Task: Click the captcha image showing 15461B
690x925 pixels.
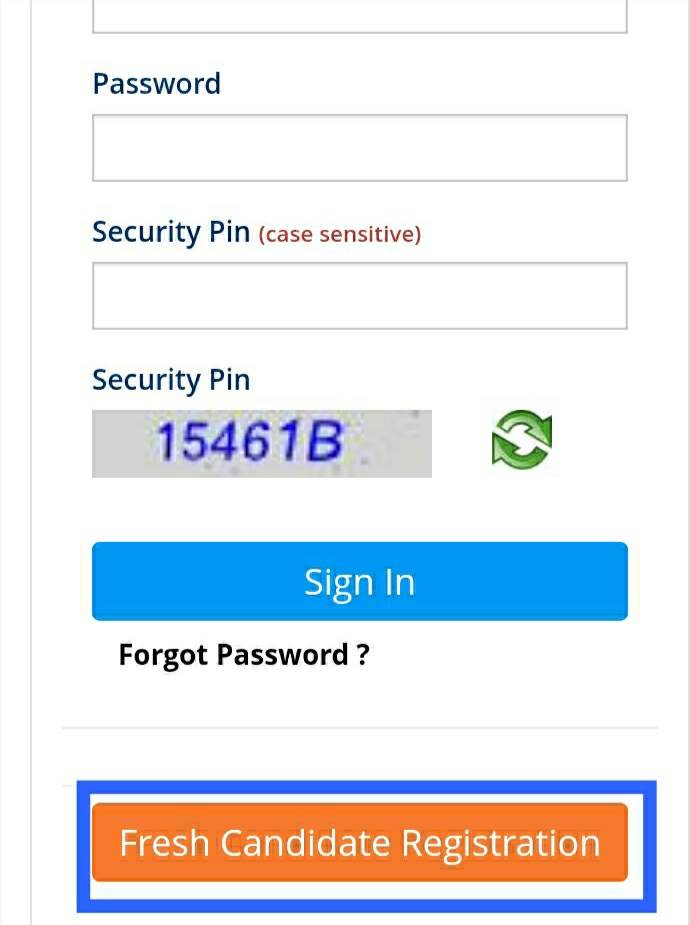Action: tap(261, 443)
